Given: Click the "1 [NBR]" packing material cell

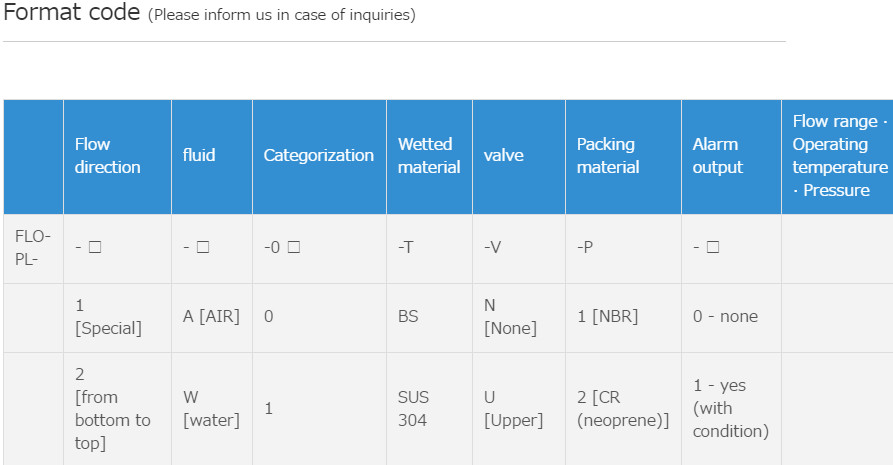Looking at the screenshot, I should [607, 317].
